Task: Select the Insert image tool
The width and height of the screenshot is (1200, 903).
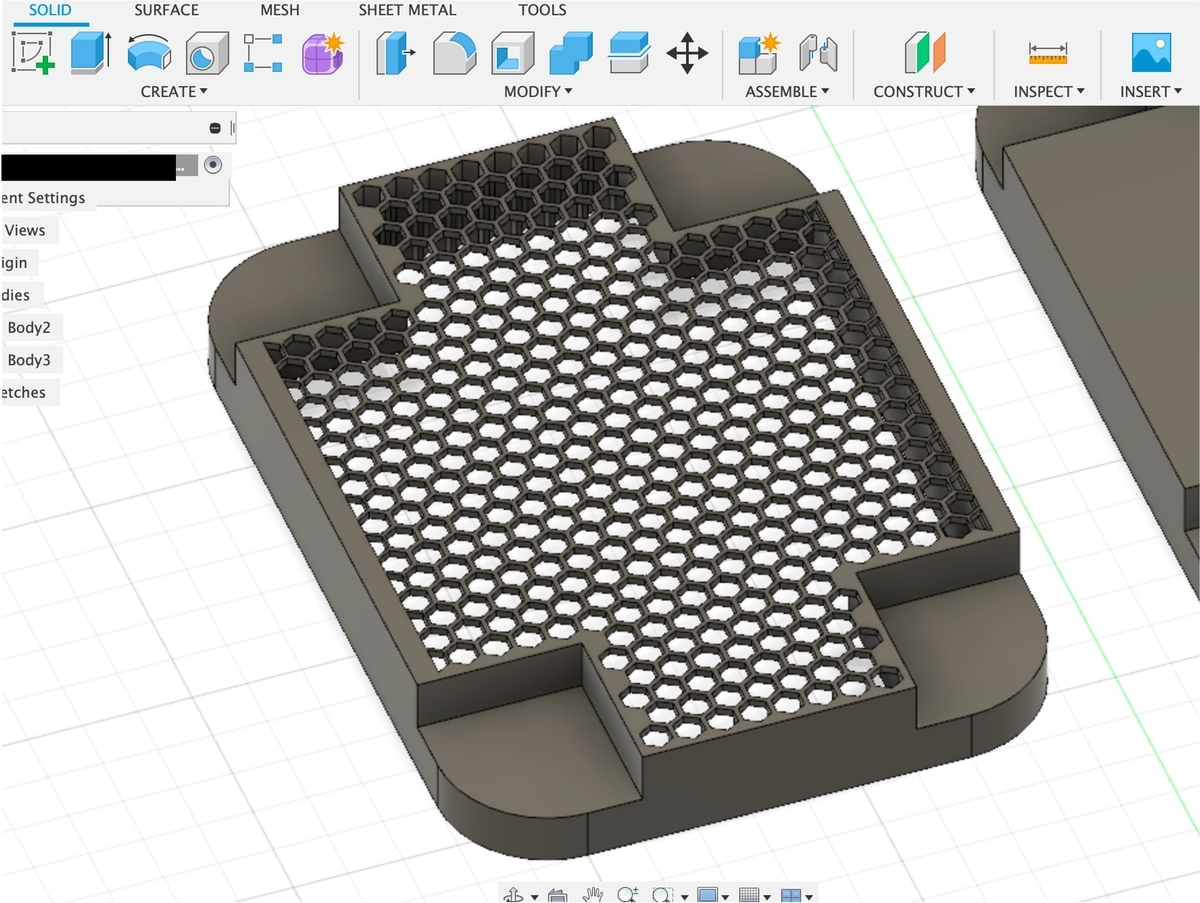Action: (1151, 52)
